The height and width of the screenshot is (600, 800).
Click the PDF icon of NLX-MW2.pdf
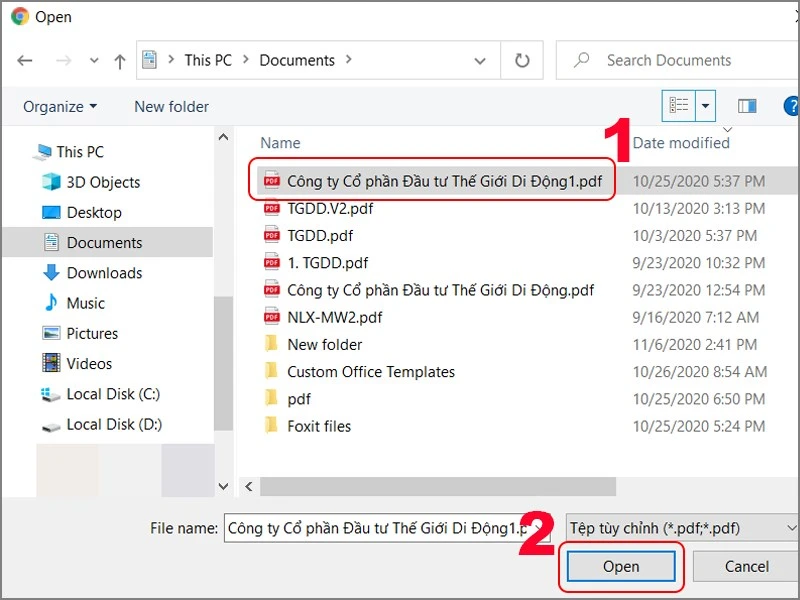click(x=271, y=317)
